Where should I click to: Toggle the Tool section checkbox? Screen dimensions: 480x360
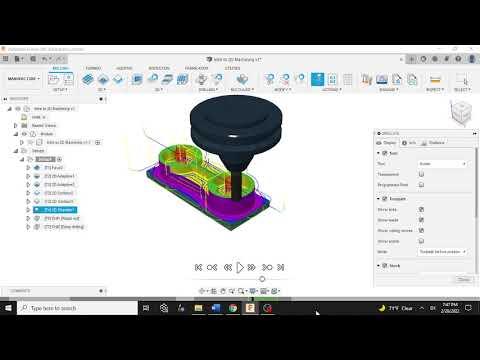tap(385, 153)
